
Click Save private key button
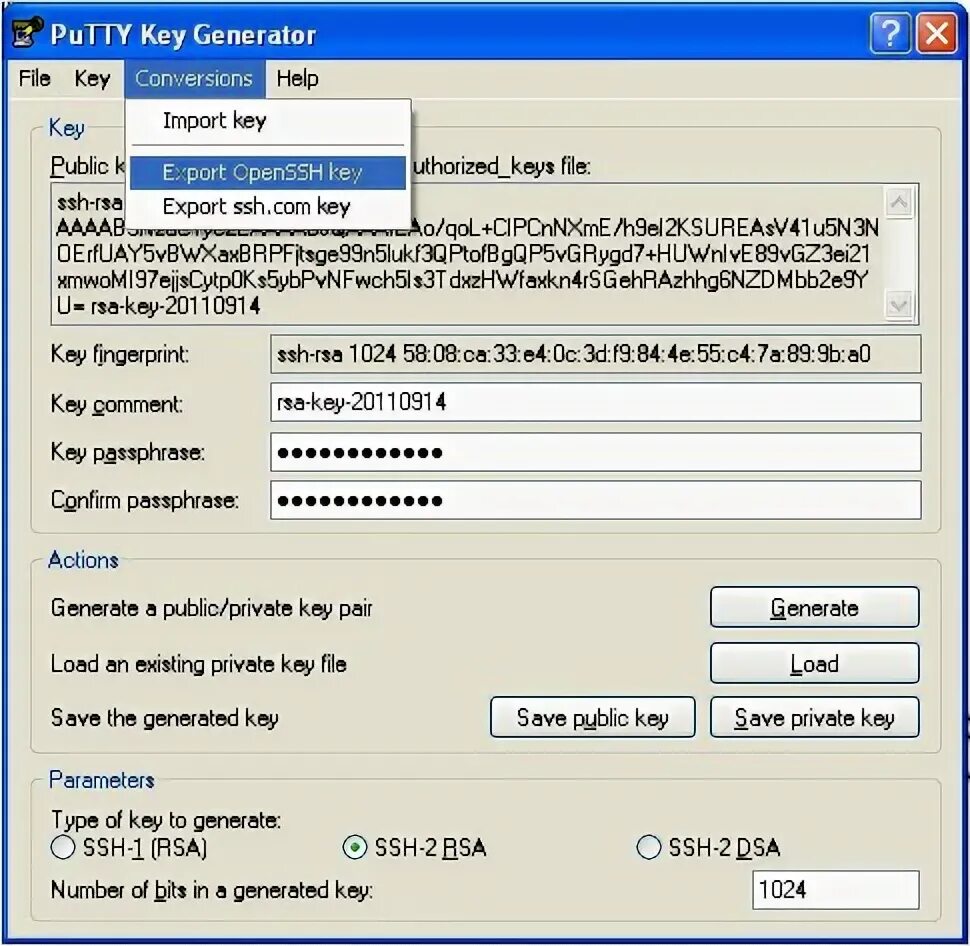[814, 717]
